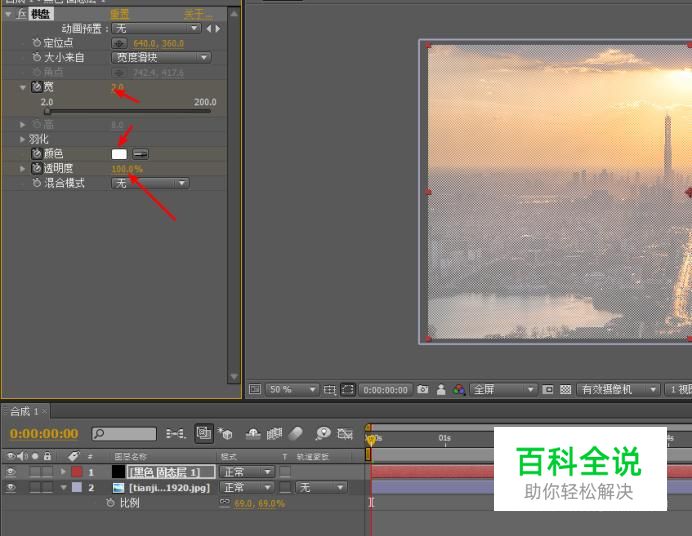Open the 宽度滑块 size-from dropdown
This screenshot has height=536, width=692.
click(161, 57)
